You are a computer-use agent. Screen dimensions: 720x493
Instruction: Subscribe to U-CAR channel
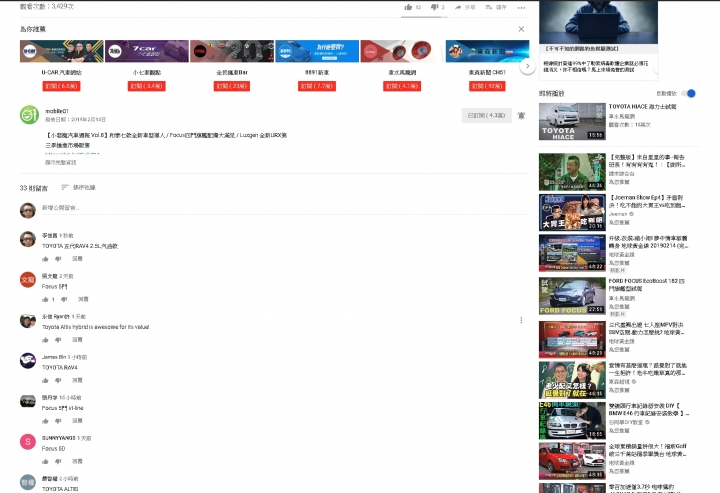tap(62, 86)
